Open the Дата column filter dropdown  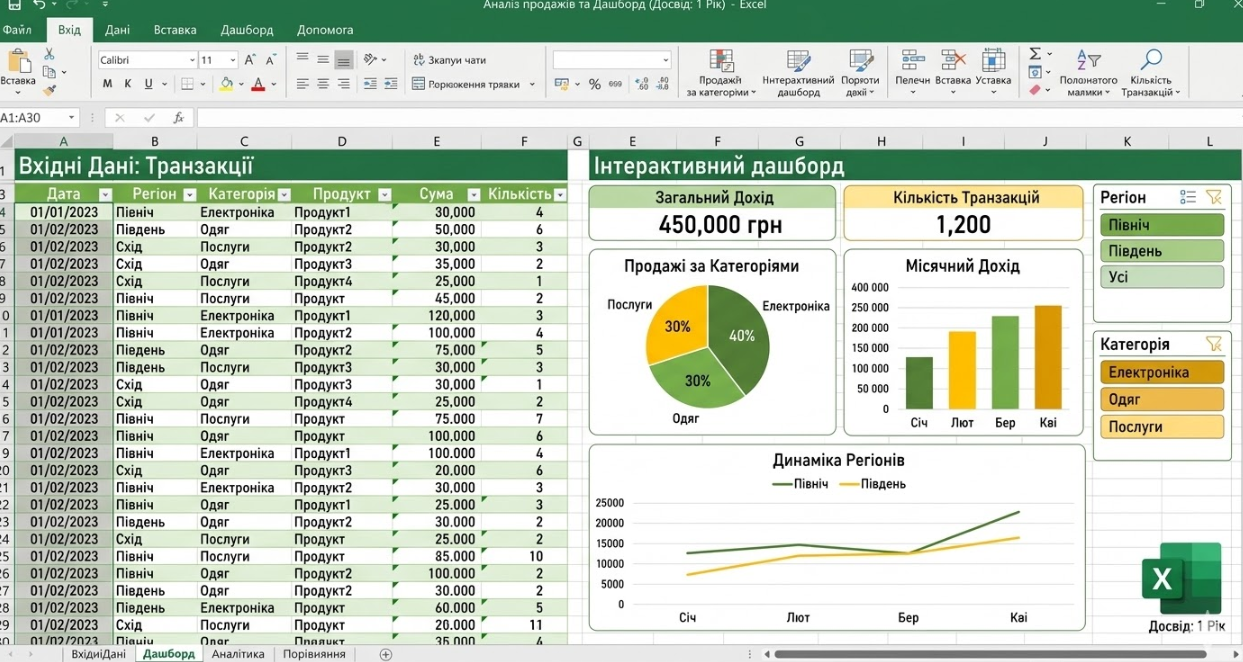[x=105, y=194]
